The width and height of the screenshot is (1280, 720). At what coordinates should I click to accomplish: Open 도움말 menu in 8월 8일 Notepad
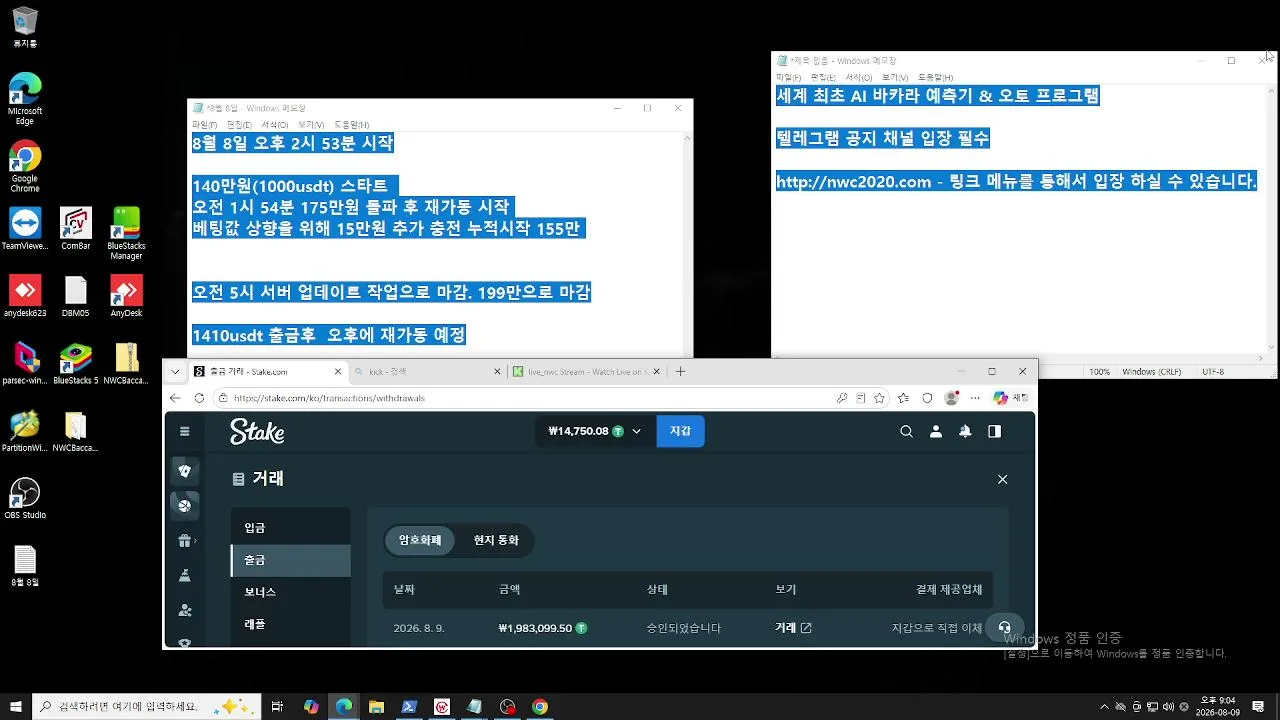(351, 125)
